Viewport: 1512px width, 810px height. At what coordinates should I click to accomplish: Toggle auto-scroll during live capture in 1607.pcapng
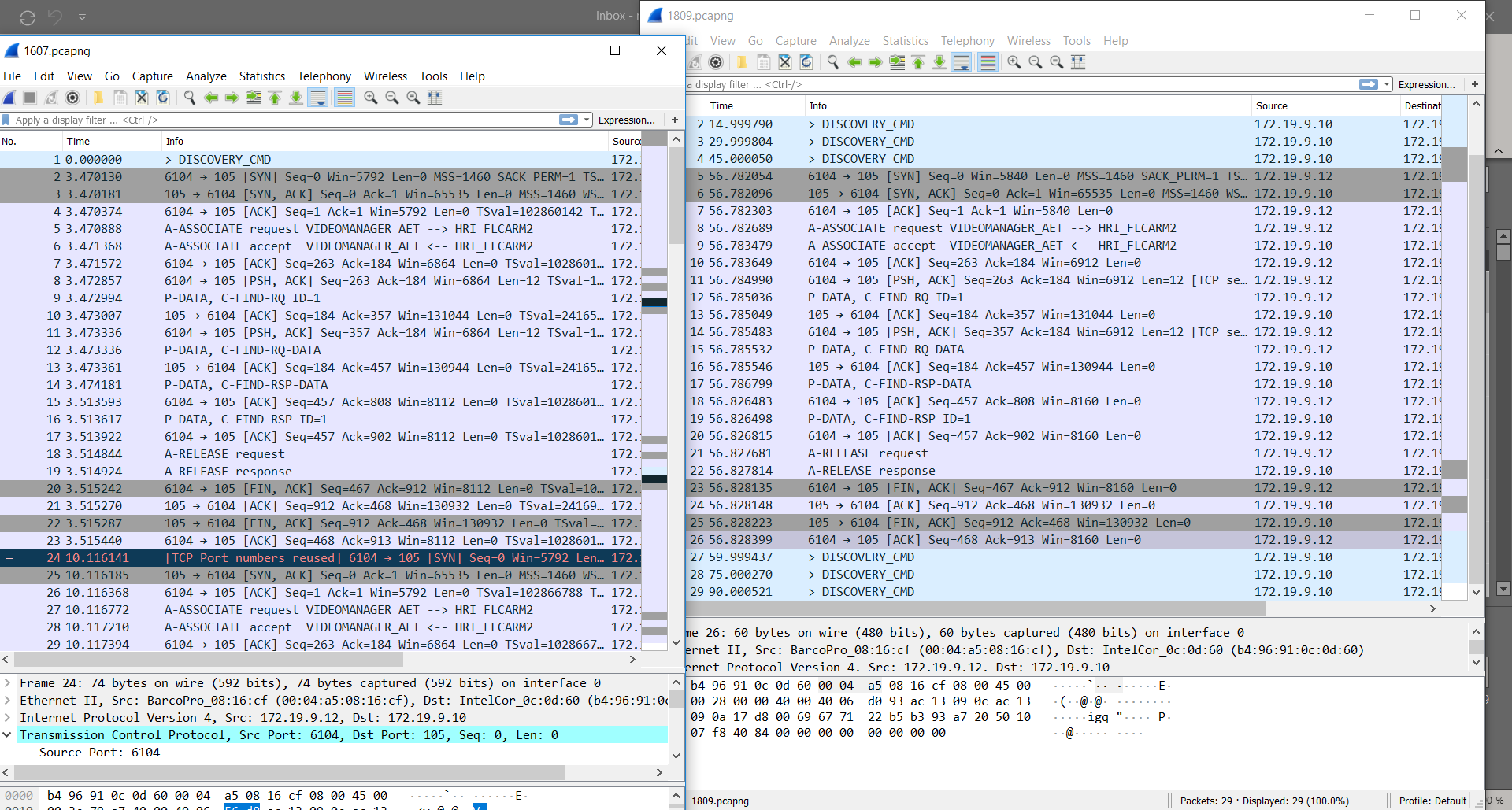pos(317,98)
